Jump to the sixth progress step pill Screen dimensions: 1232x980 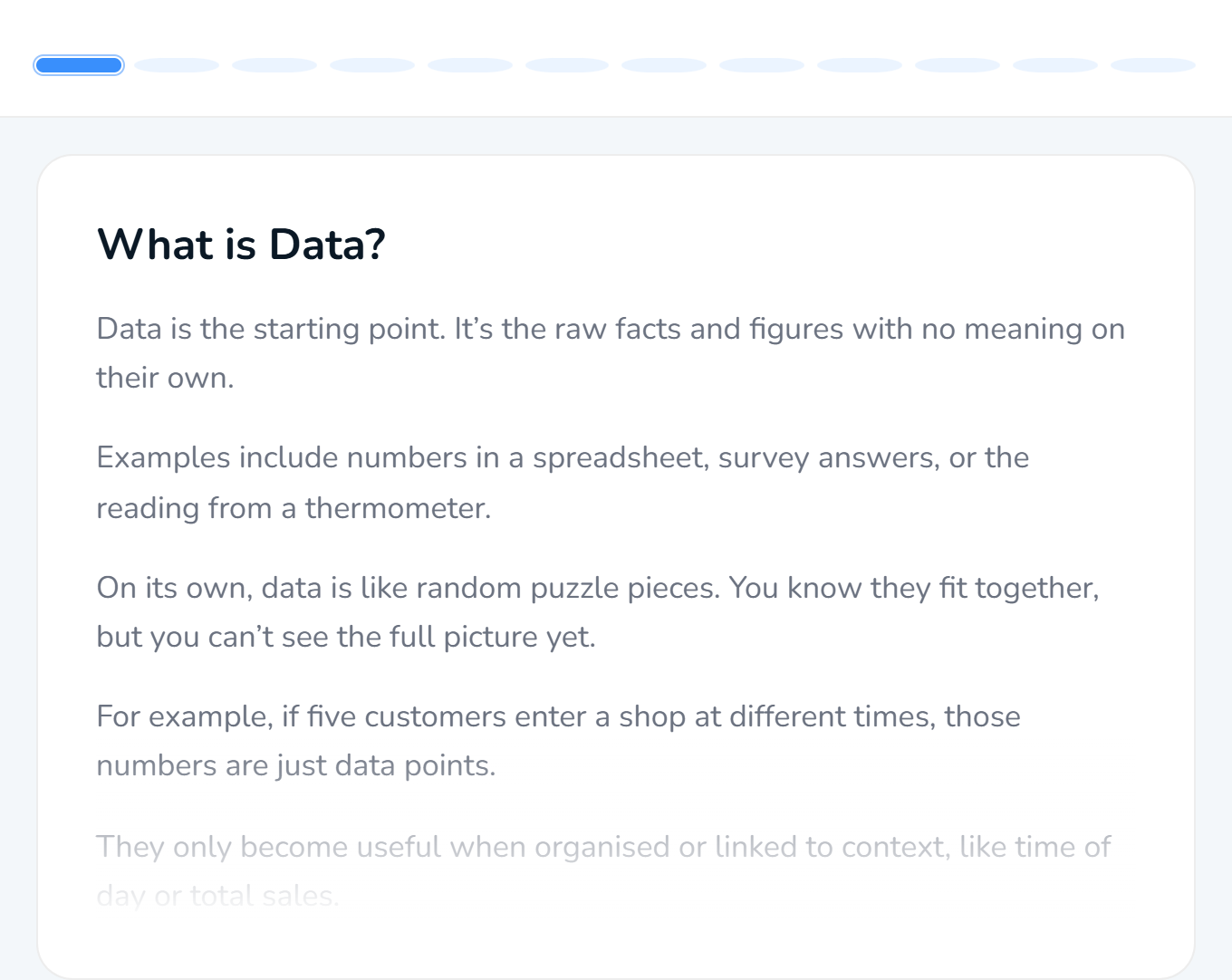pos(567,65)
